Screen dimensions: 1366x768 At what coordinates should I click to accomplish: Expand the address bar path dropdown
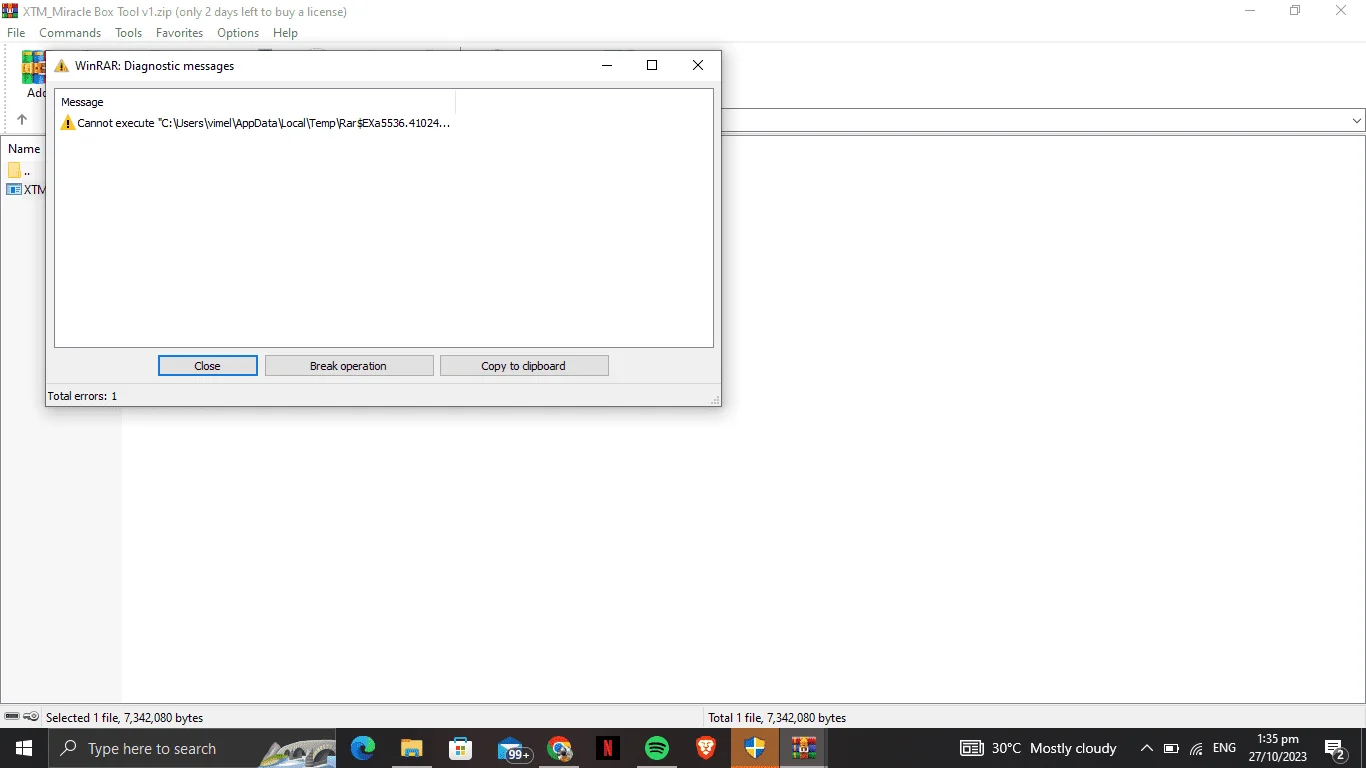[1356, 120]
